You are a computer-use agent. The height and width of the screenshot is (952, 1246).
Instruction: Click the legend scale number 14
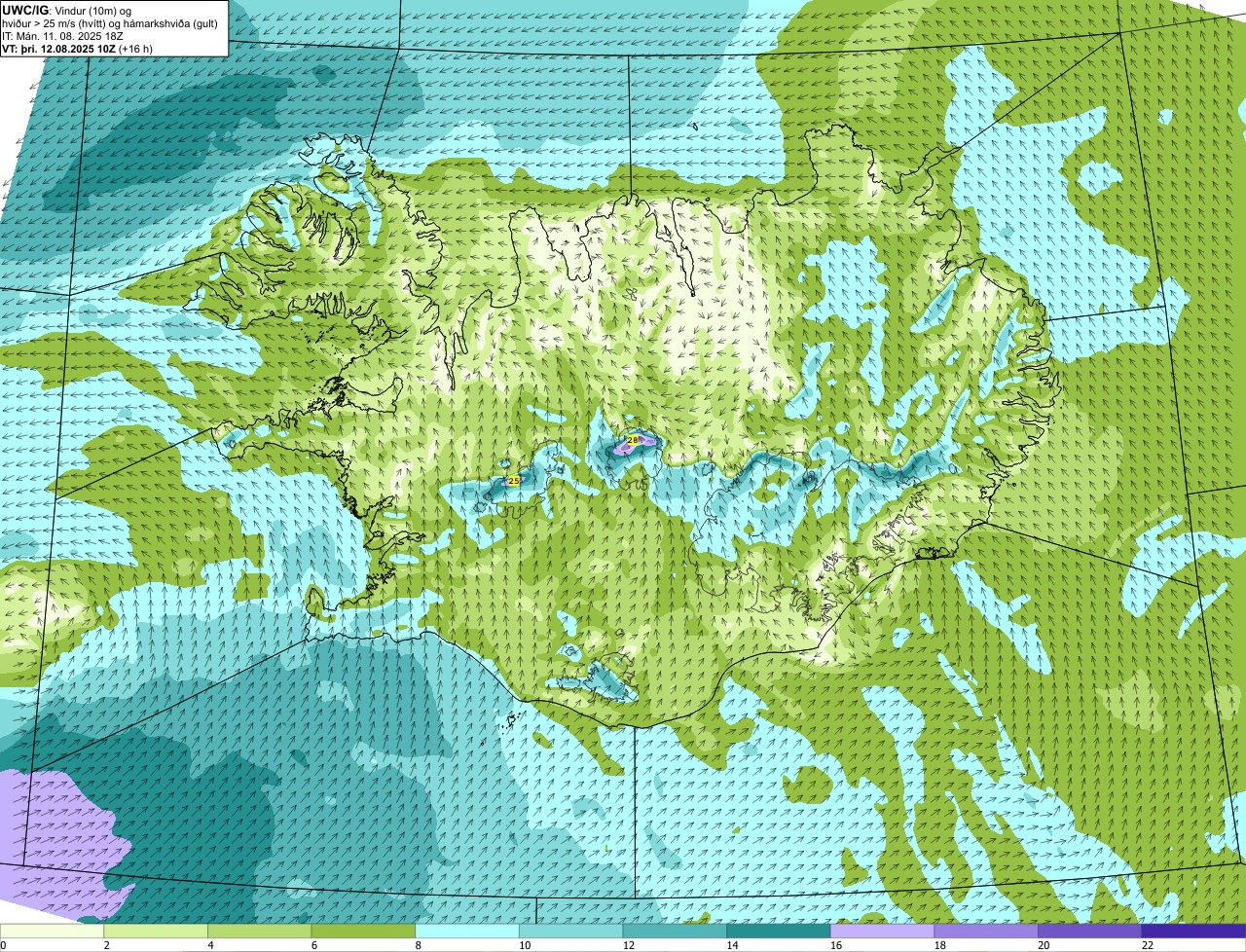point(732,945)
